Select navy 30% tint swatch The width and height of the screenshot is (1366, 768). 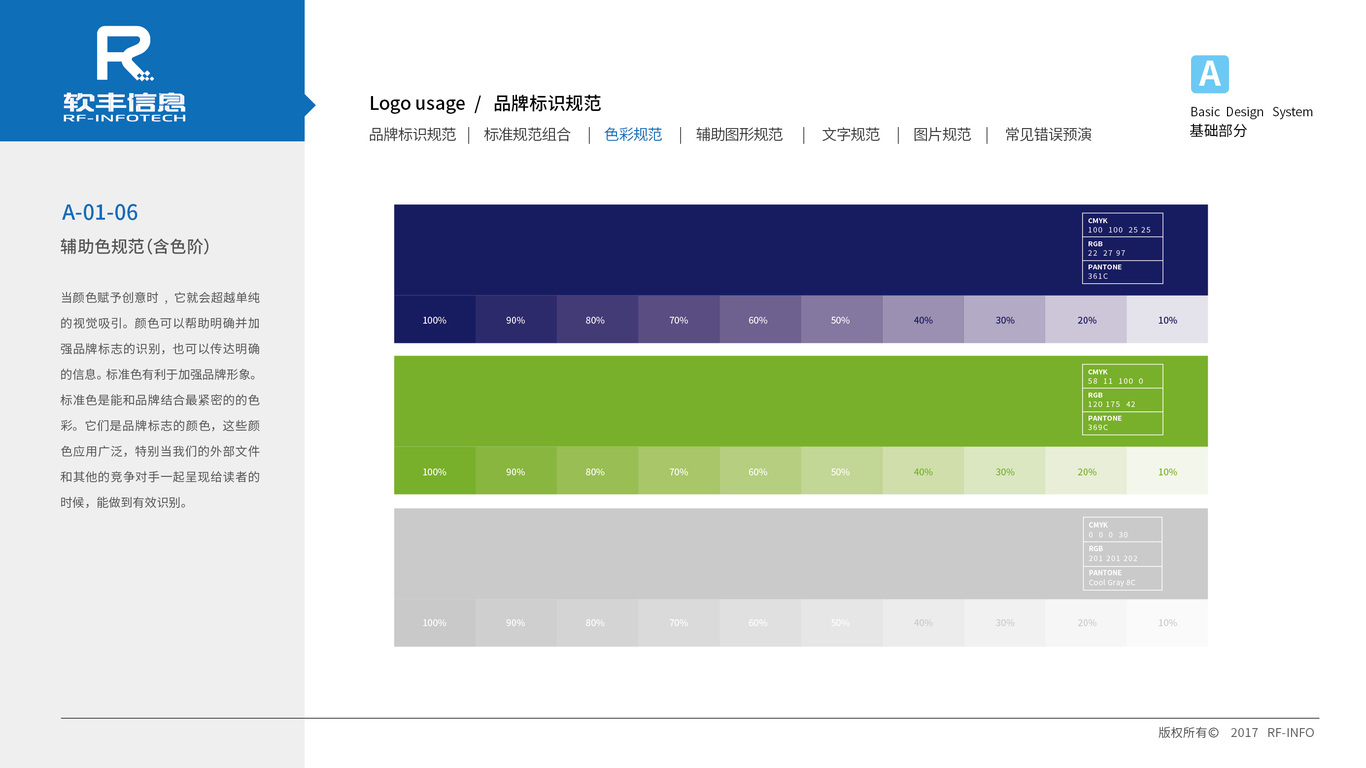1005,320
